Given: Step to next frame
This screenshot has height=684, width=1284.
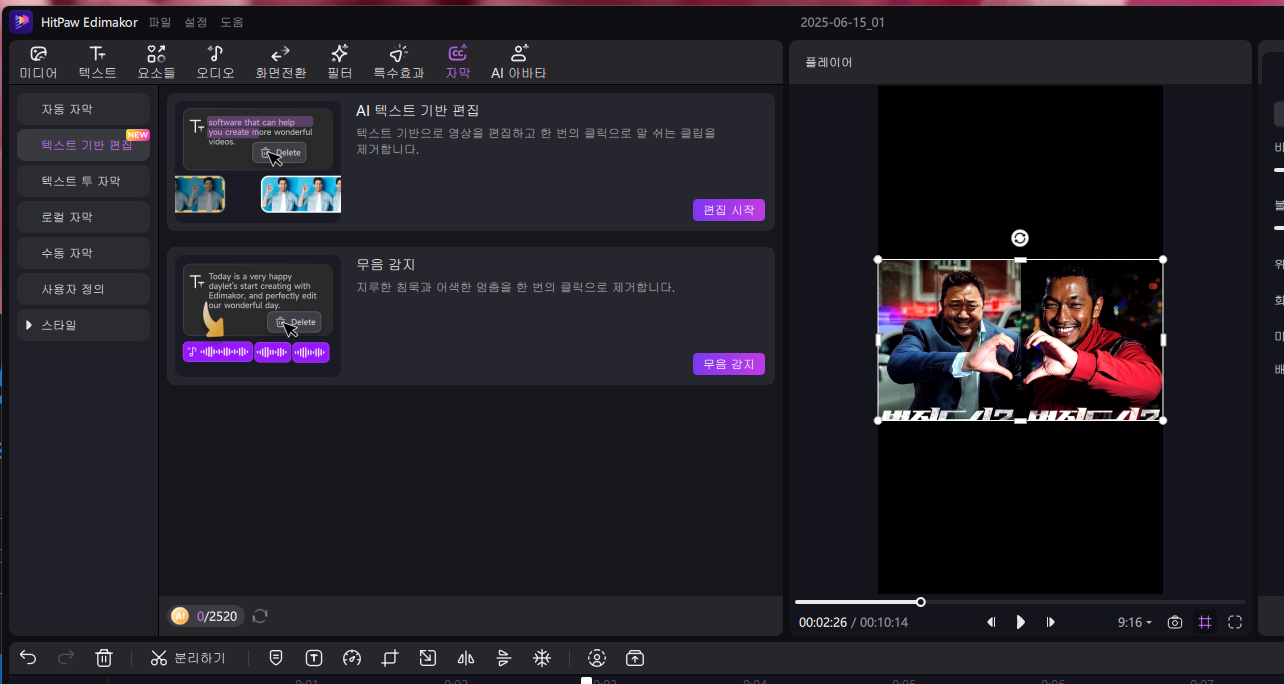Looking at the screenshot, I should (1051, 622).
